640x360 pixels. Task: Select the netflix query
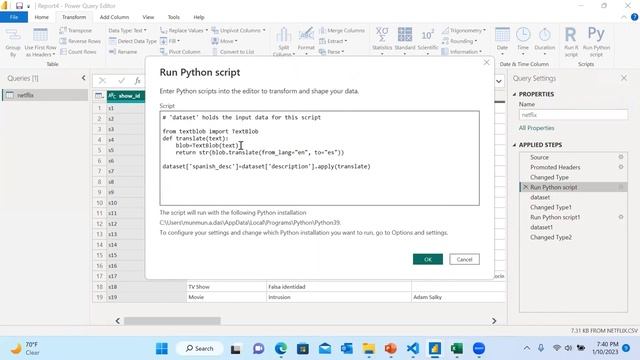point(45,95)
